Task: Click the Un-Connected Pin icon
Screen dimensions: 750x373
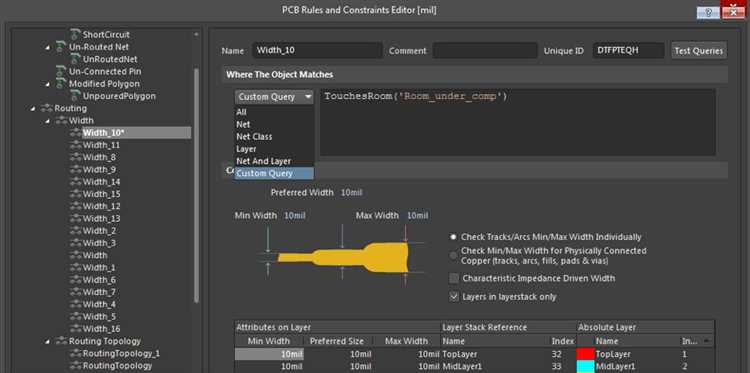Action: coord(61,71)
